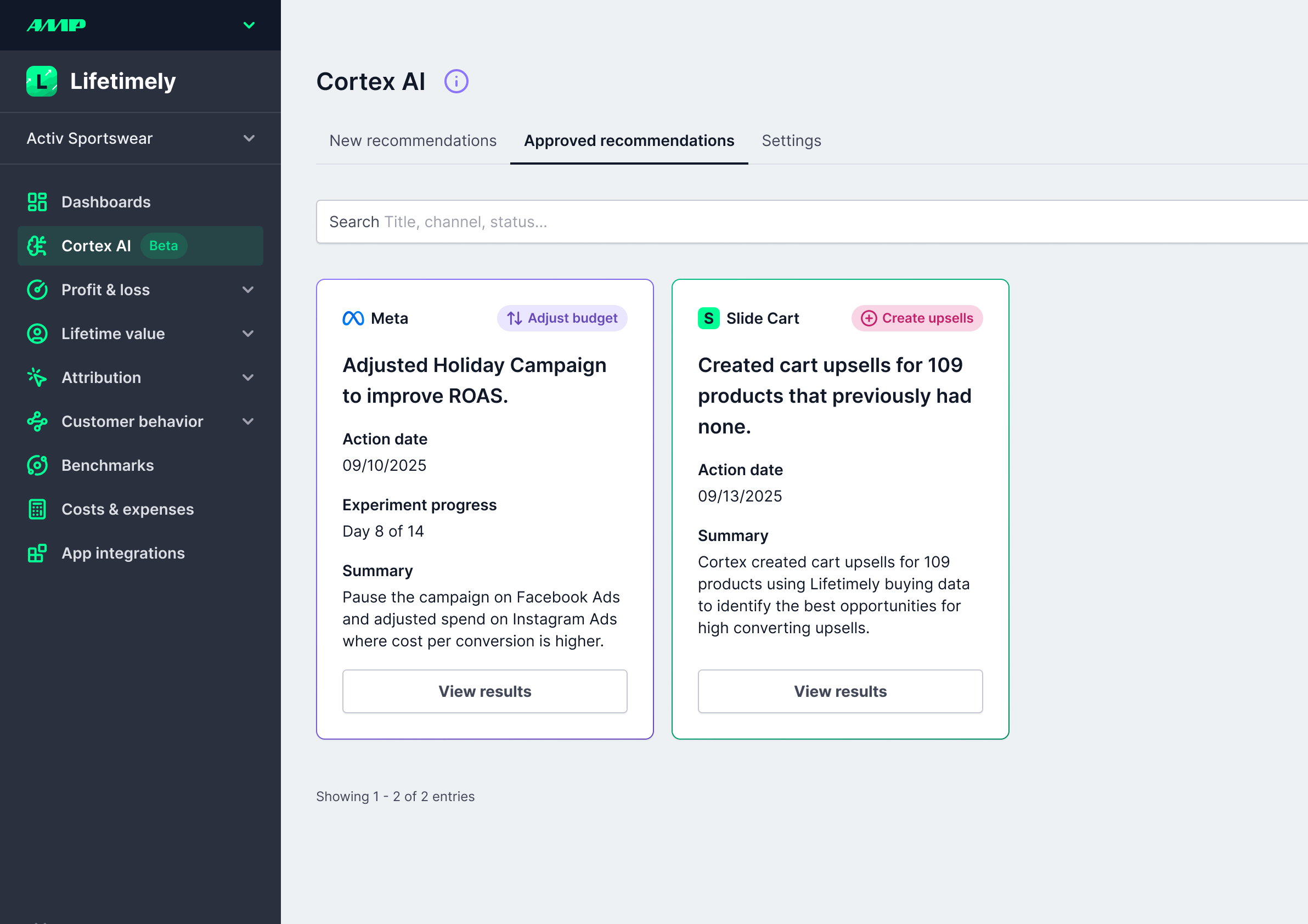The image size is (1308, 924).
Task: View results for Adjusted Holiday Campaign
Action: tap(484, 691)
